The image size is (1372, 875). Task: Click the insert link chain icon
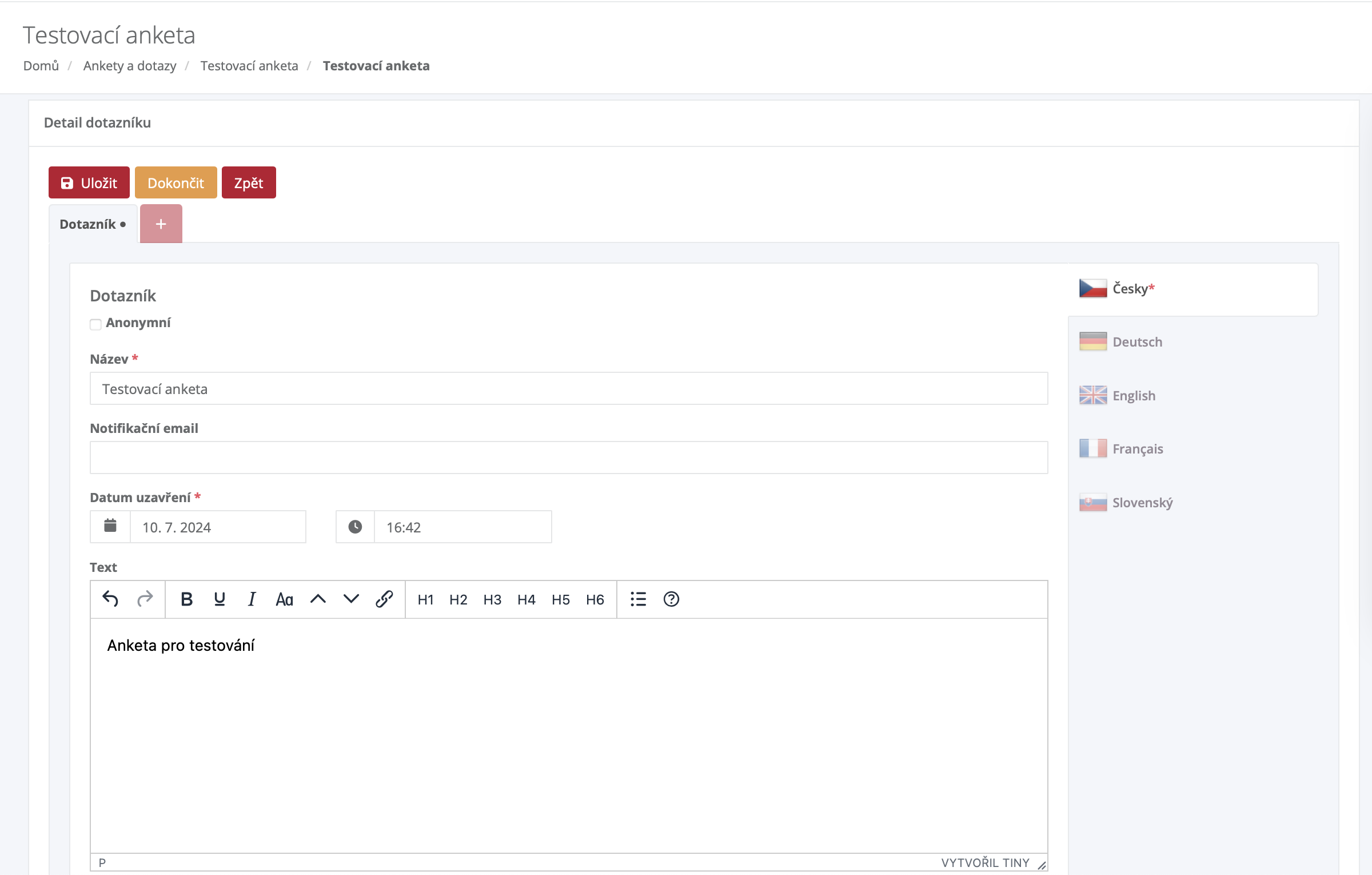click(x=384, y=599)
